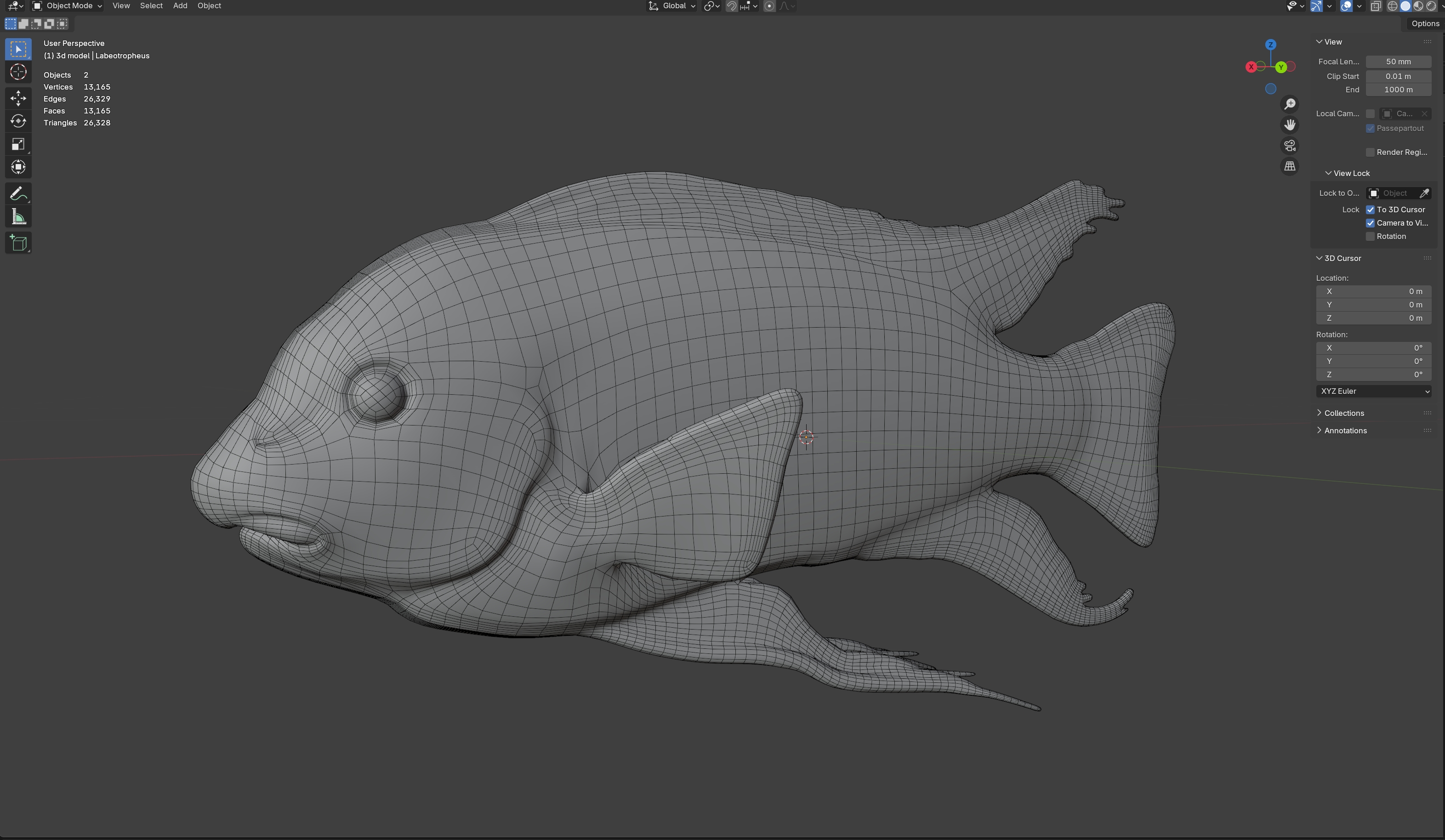
Task: Select the Add Cube tool
Action: pyautogui.click(x=18, y=243)
